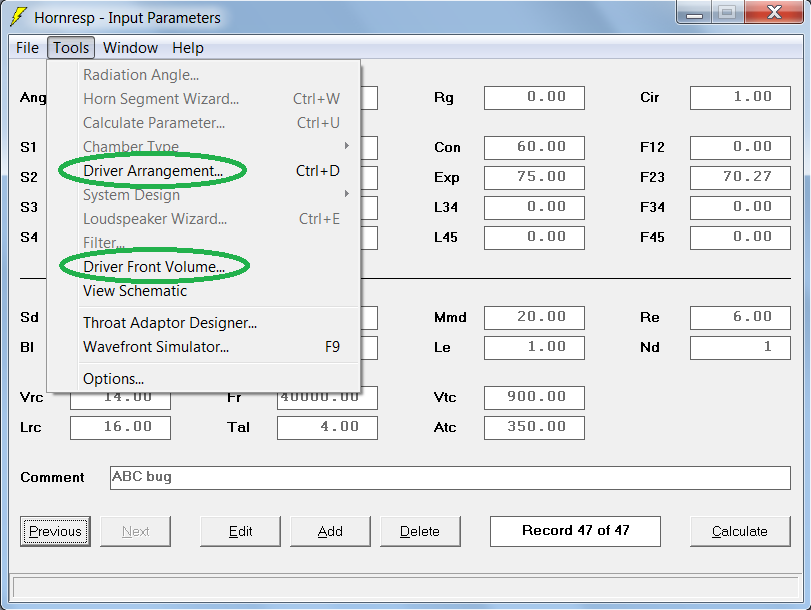Click the Next record button

point(136,531)
